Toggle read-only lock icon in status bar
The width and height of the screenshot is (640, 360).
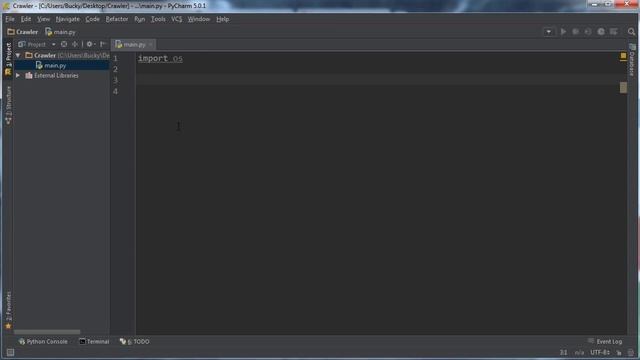619,353
